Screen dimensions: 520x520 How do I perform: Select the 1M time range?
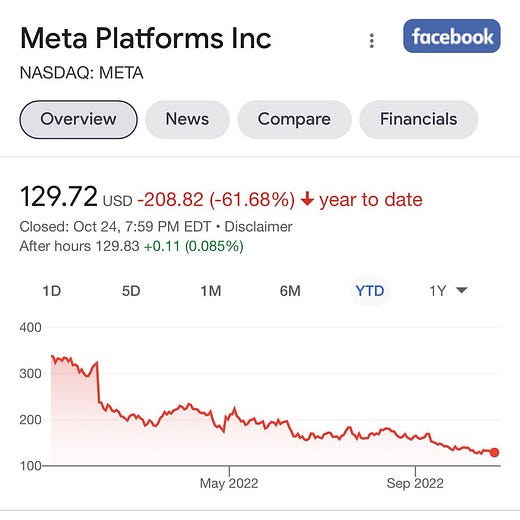coord(211,291)
